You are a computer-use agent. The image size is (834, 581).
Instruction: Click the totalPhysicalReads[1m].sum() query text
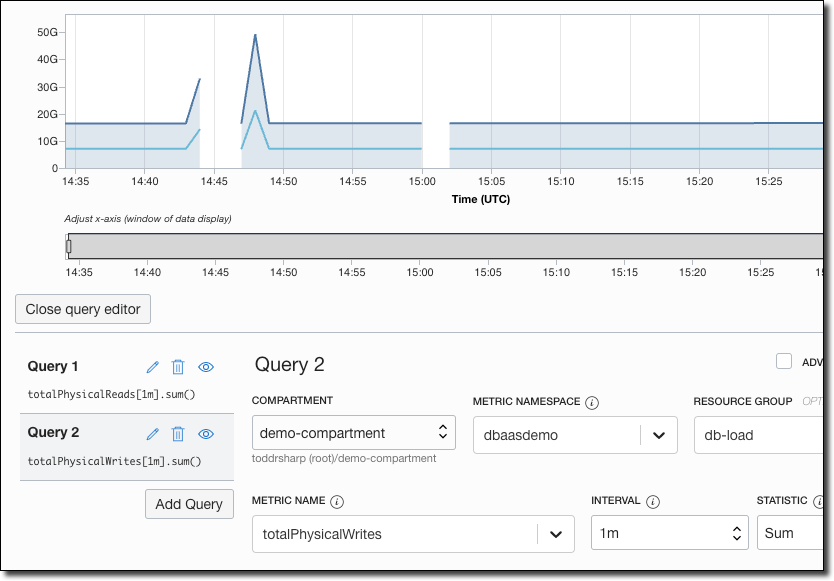112,394
